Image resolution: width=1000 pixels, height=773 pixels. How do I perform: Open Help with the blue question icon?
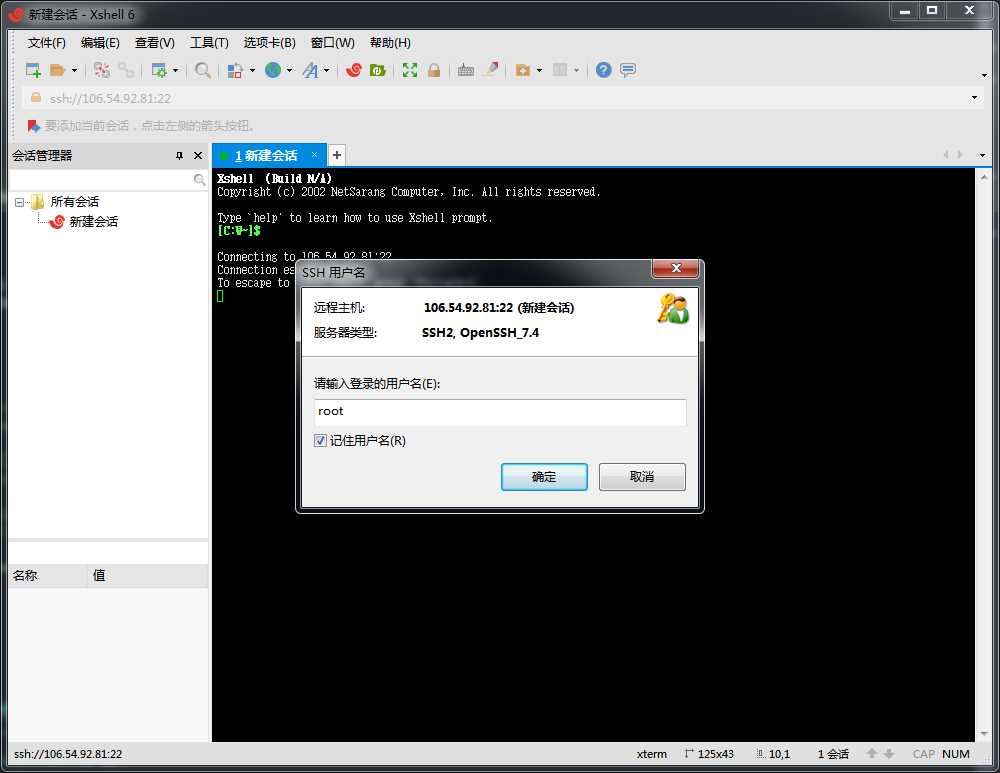pyautogui.click(x=603, y=70)
